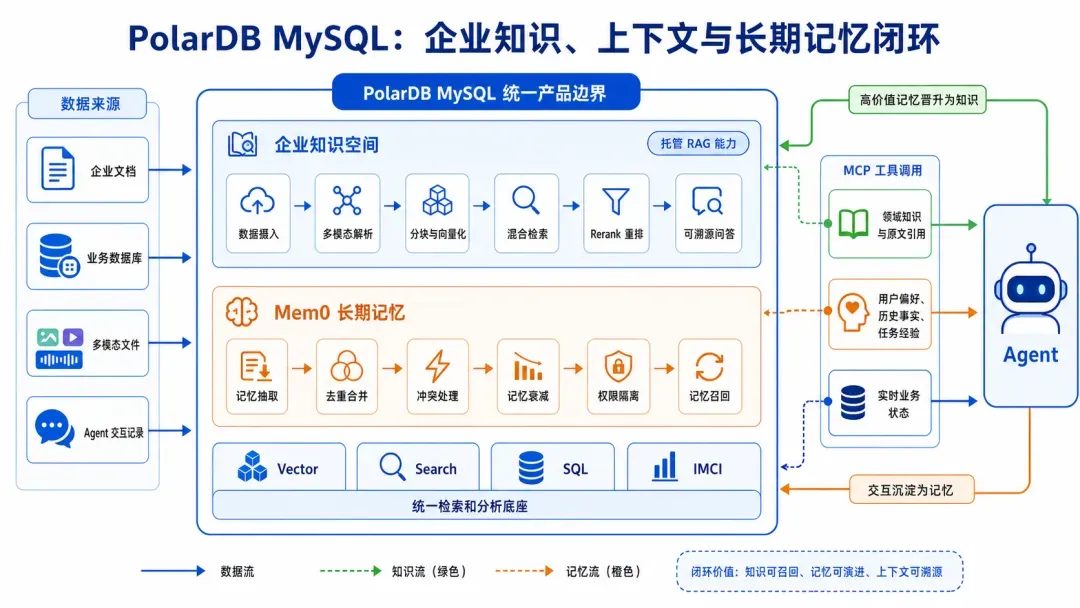Click the 记忆流（橙色）legend label

coord(603,571)
